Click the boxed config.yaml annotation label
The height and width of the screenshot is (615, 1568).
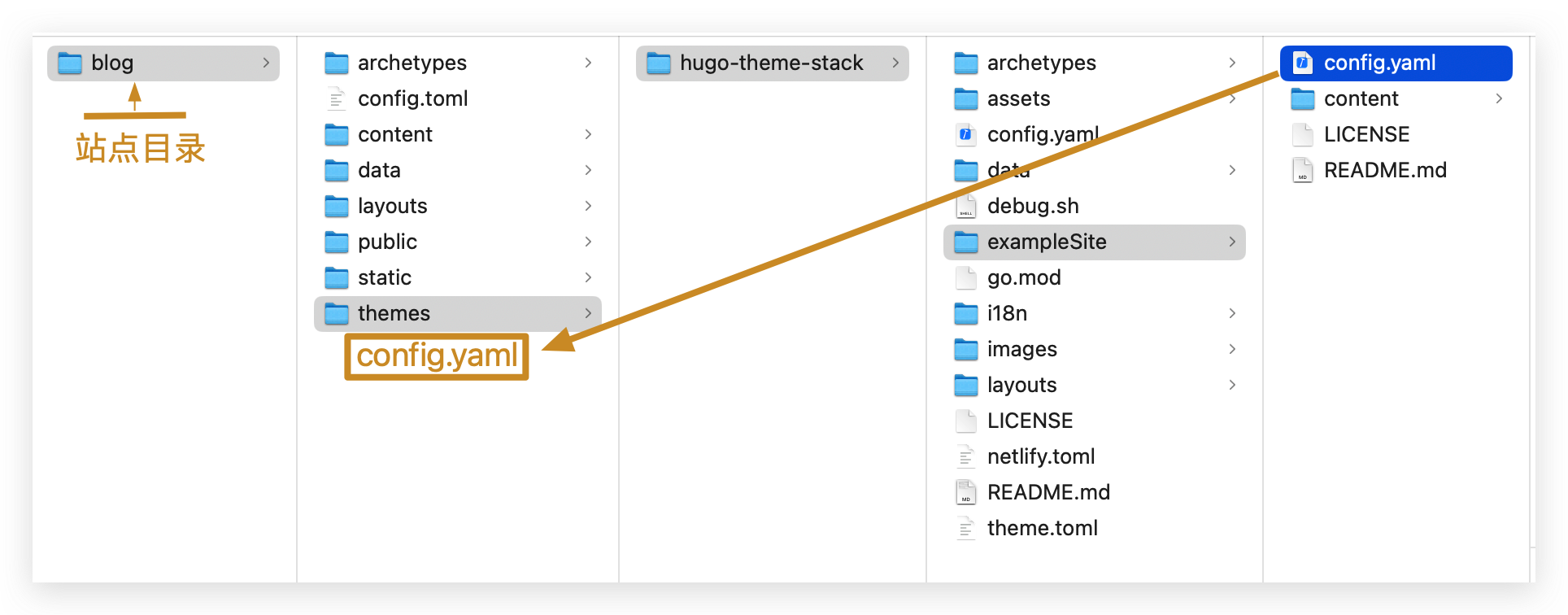point(437,356)
